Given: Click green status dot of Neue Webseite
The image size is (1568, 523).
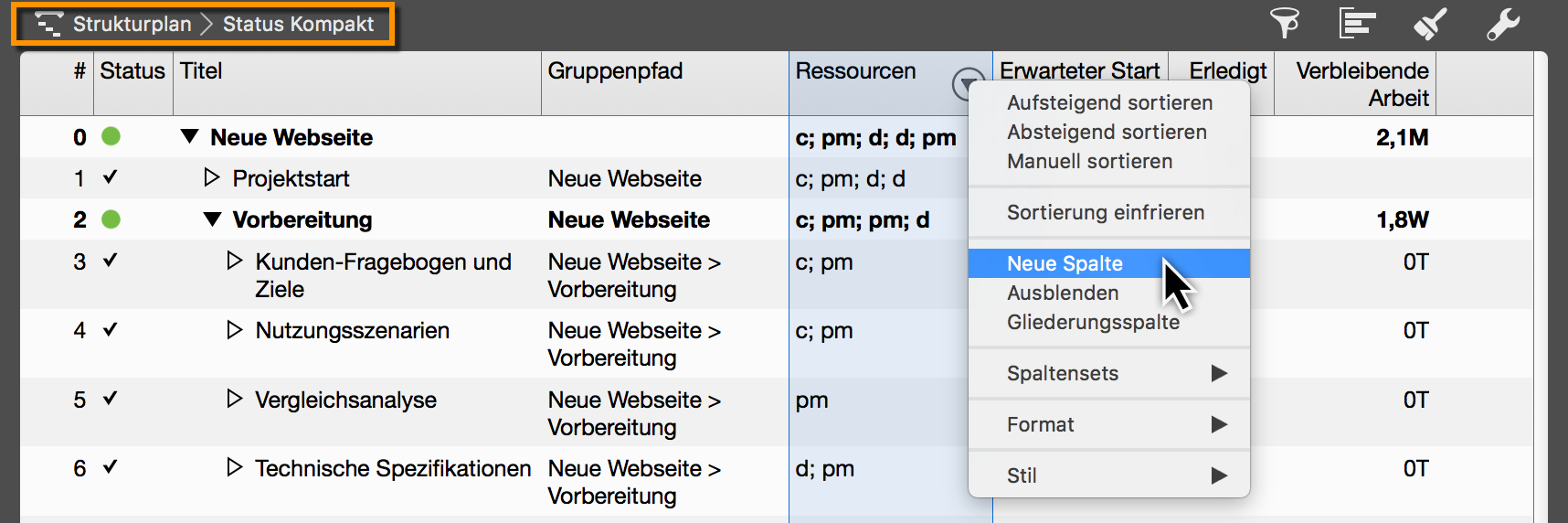Looking at the screenshot, I should (x=111, y=137).
